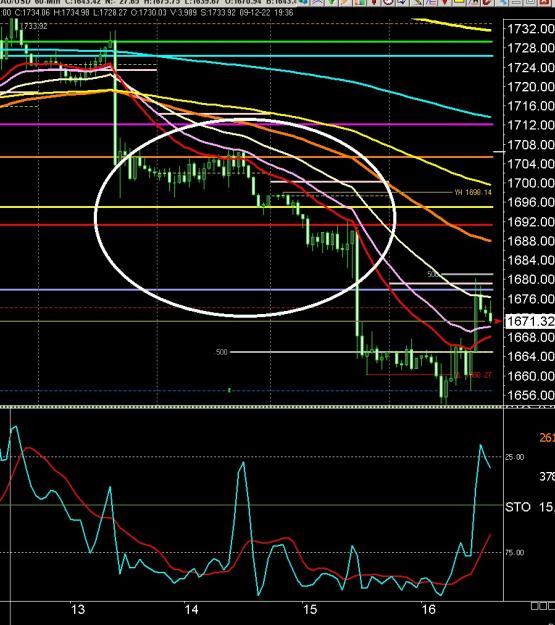
Task: Click the current price label 1671.32
Action: tap(530, 321)
